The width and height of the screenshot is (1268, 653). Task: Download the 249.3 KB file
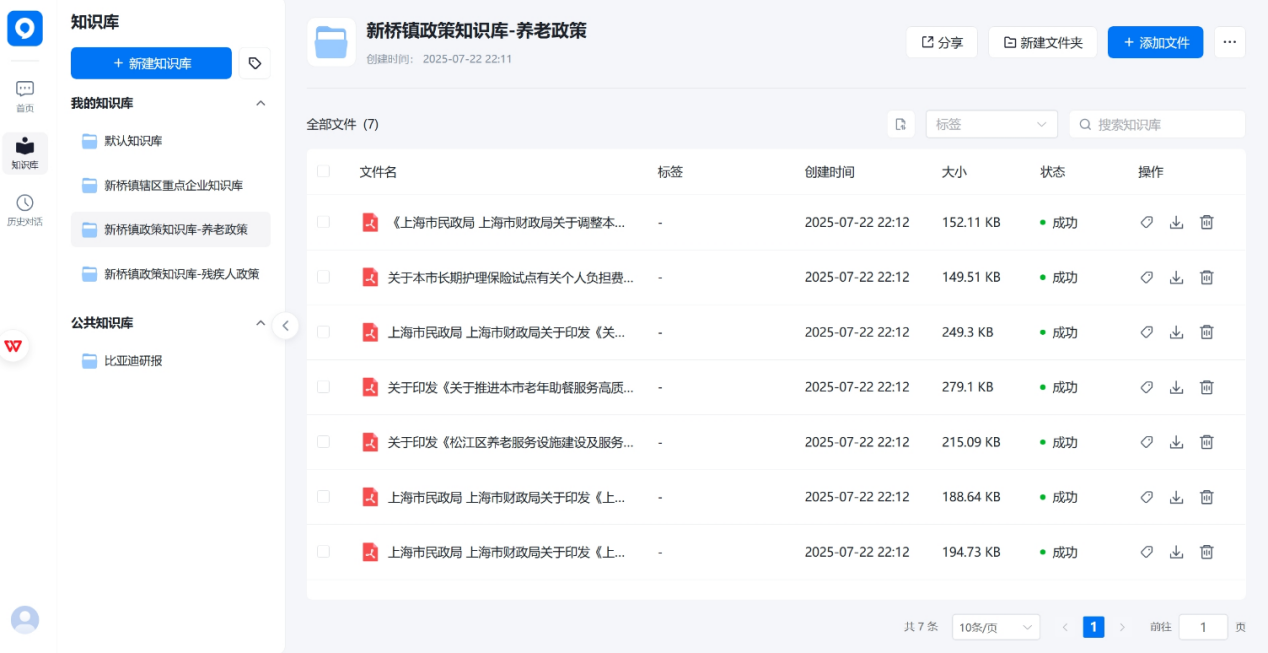pos(1176,332)
